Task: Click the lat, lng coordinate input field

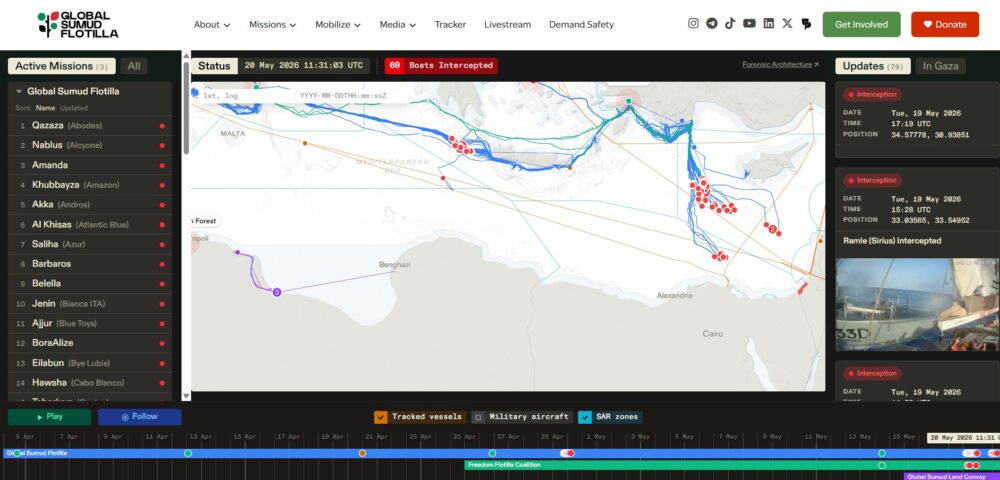Action: pyautogui.click(x=242, y=96)
